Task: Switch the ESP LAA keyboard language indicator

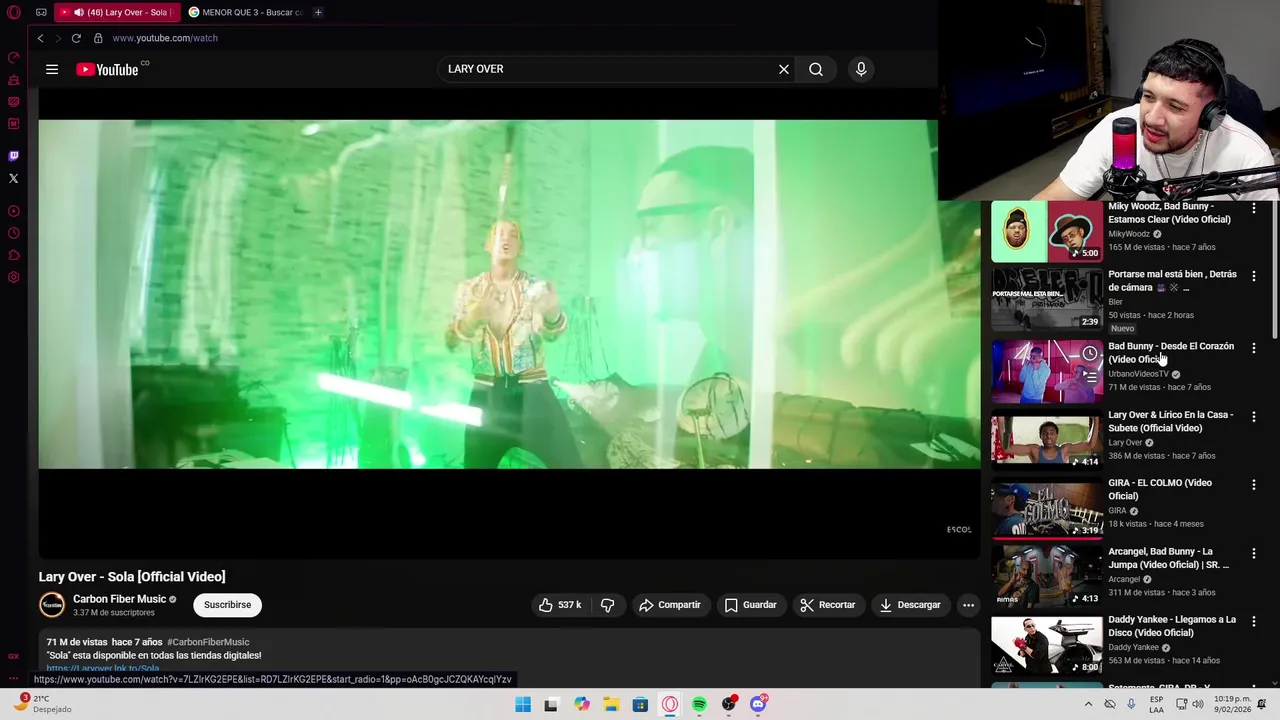Action: (1156, 705)
